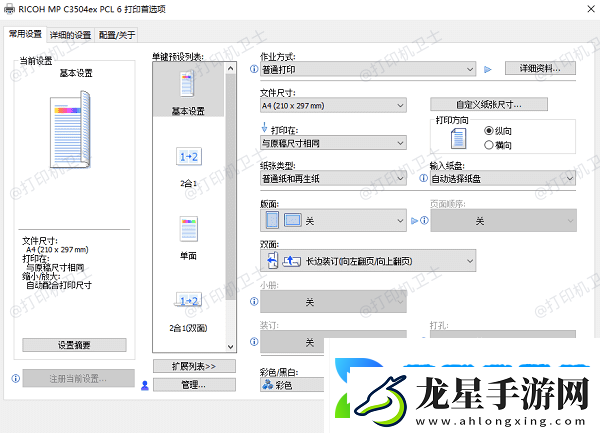Open the 双面 长边装订 dropdown
This screenshot has width=600, height=433.
pos(368,261)
